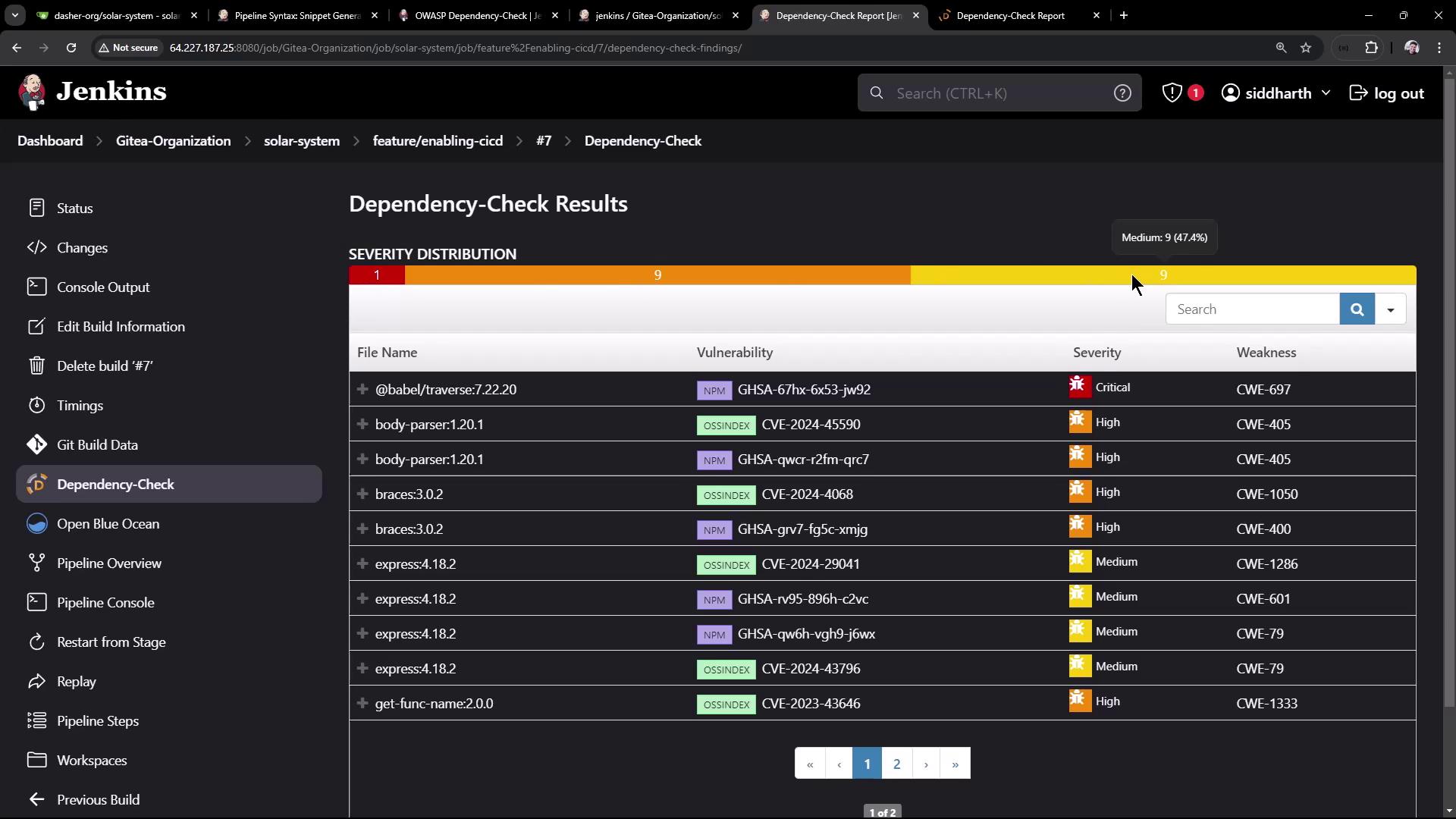The height and width of the screenshot is (819, 1456).
Task: Open Console Output from sidebar
Action: point(103,287)
